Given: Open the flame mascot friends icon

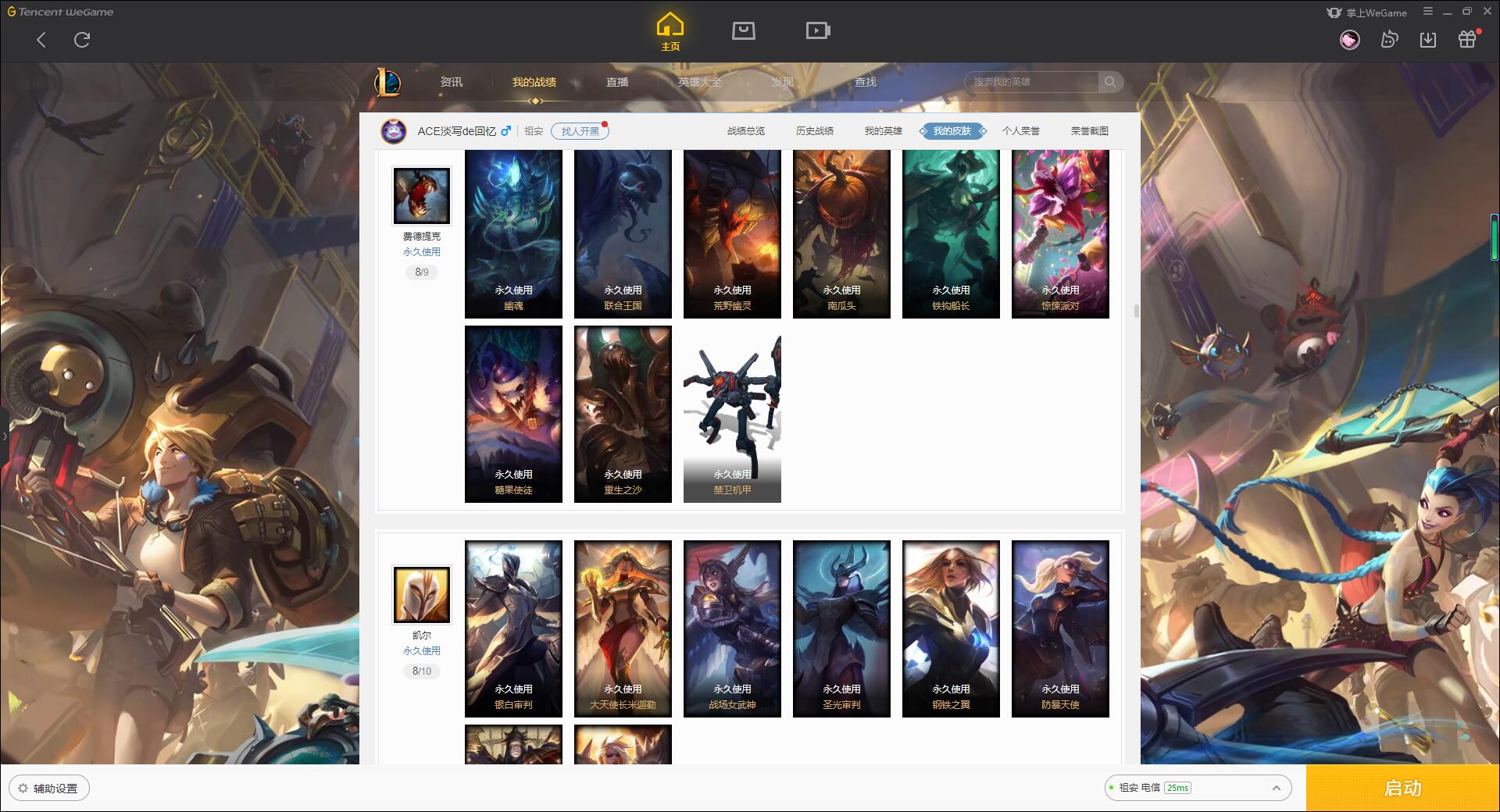Looking at the screenshot, I should (x=1389, y=40).
